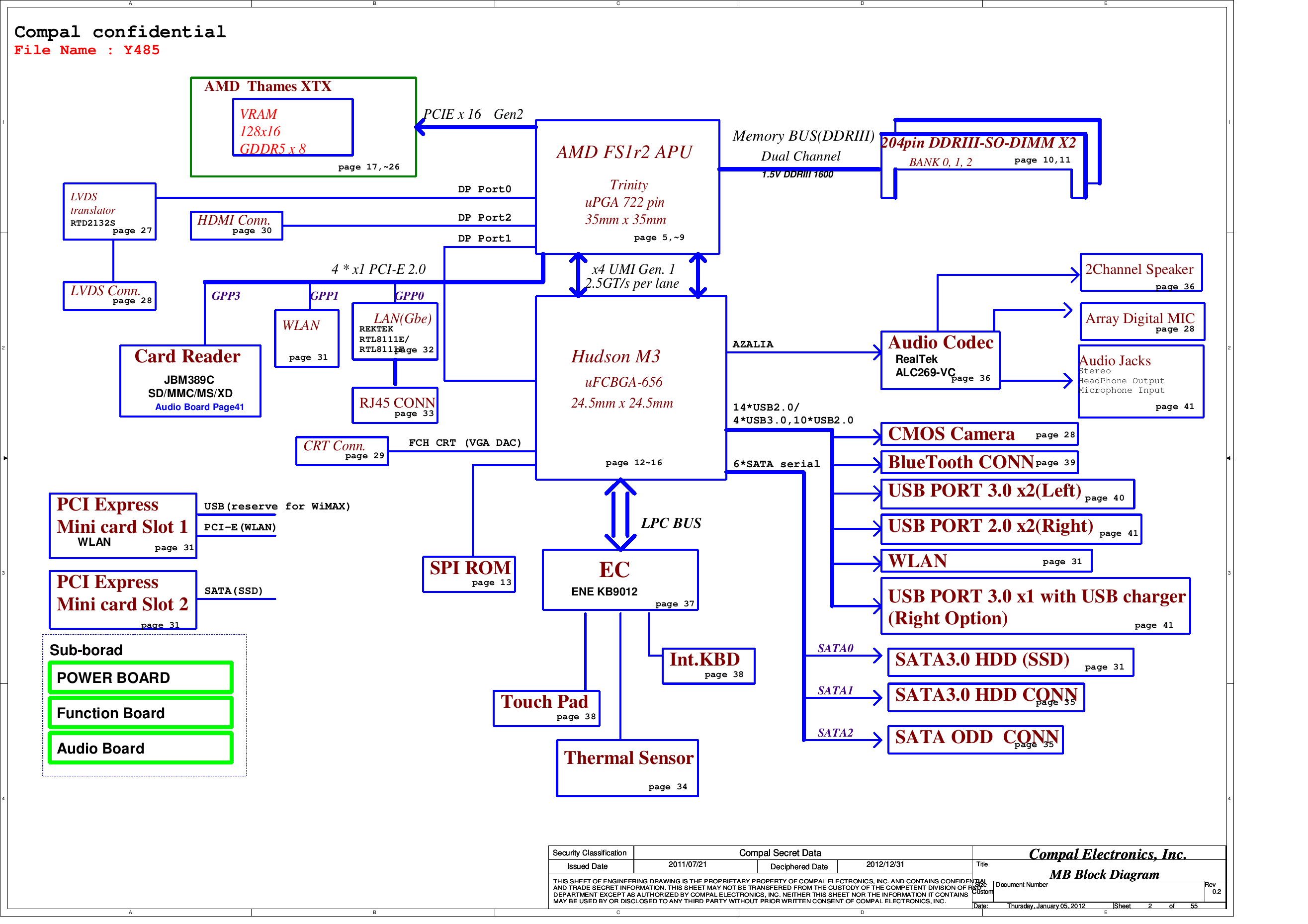Click the 'SATA1' label
1308x924 pixels.
click(835, 691)
